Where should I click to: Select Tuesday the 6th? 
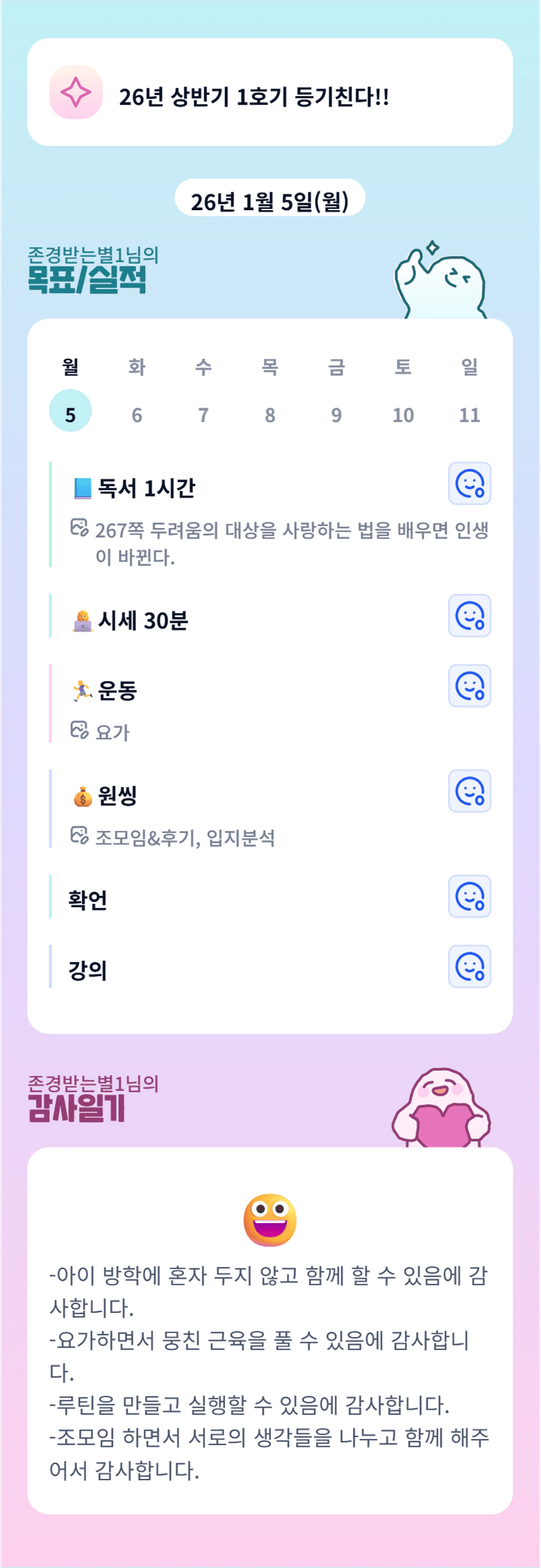[137, 414]
